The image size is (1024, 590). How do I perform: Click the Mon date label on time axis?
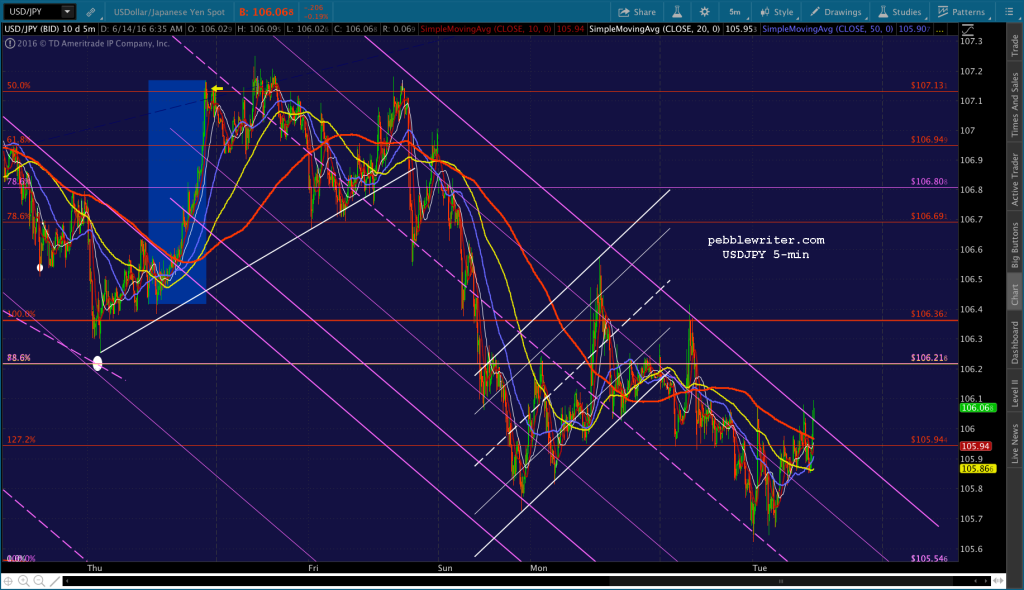click(539, 568)
